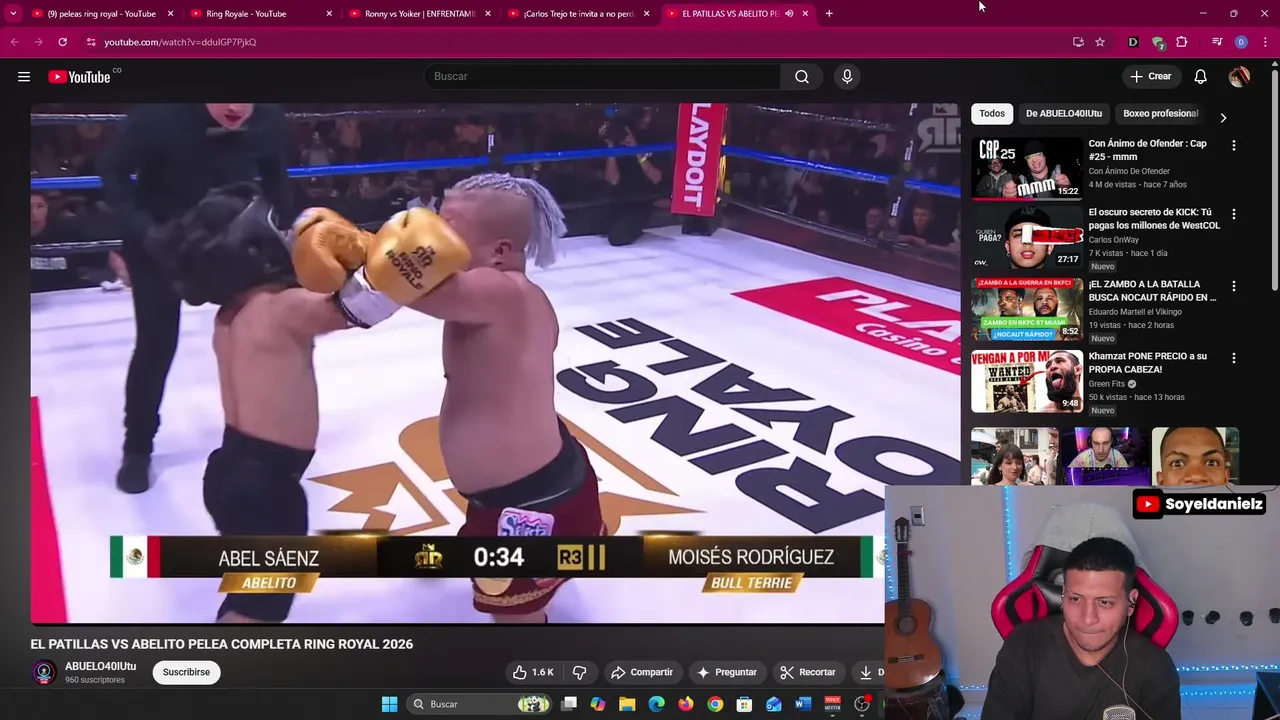Image resolution: width=1280 pixels, height=720 pixels.
Task: Open the green shield extension icon
Action: (1158, 42)
